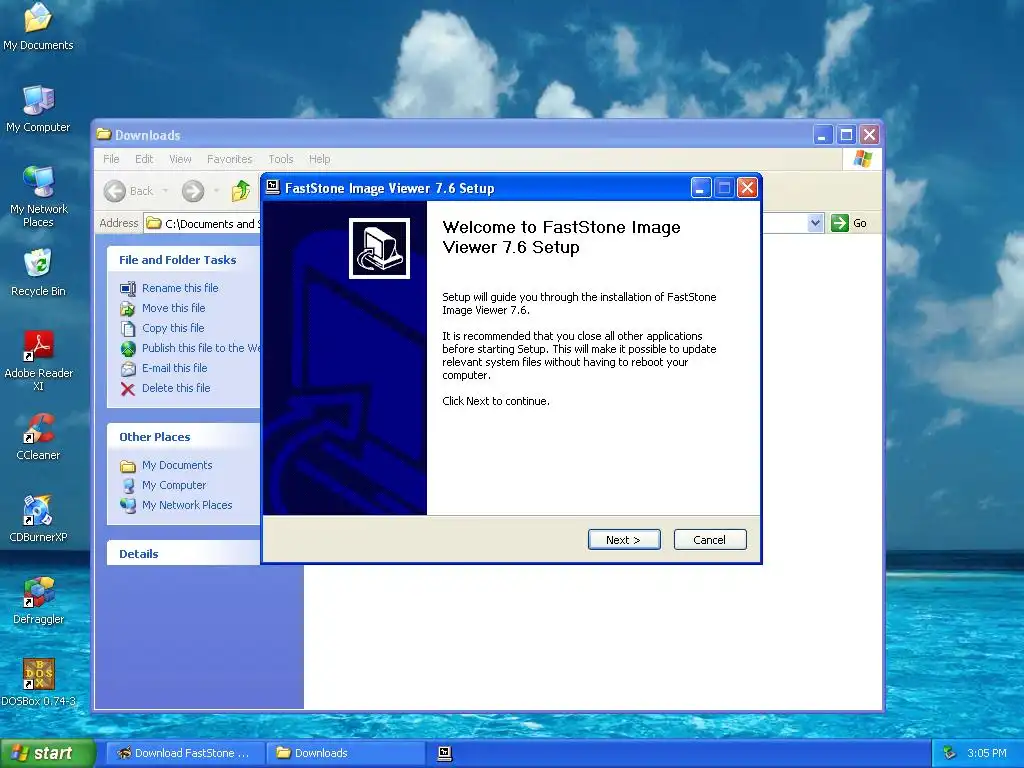Maximize the Downloads window

click(x=846, y=135)
